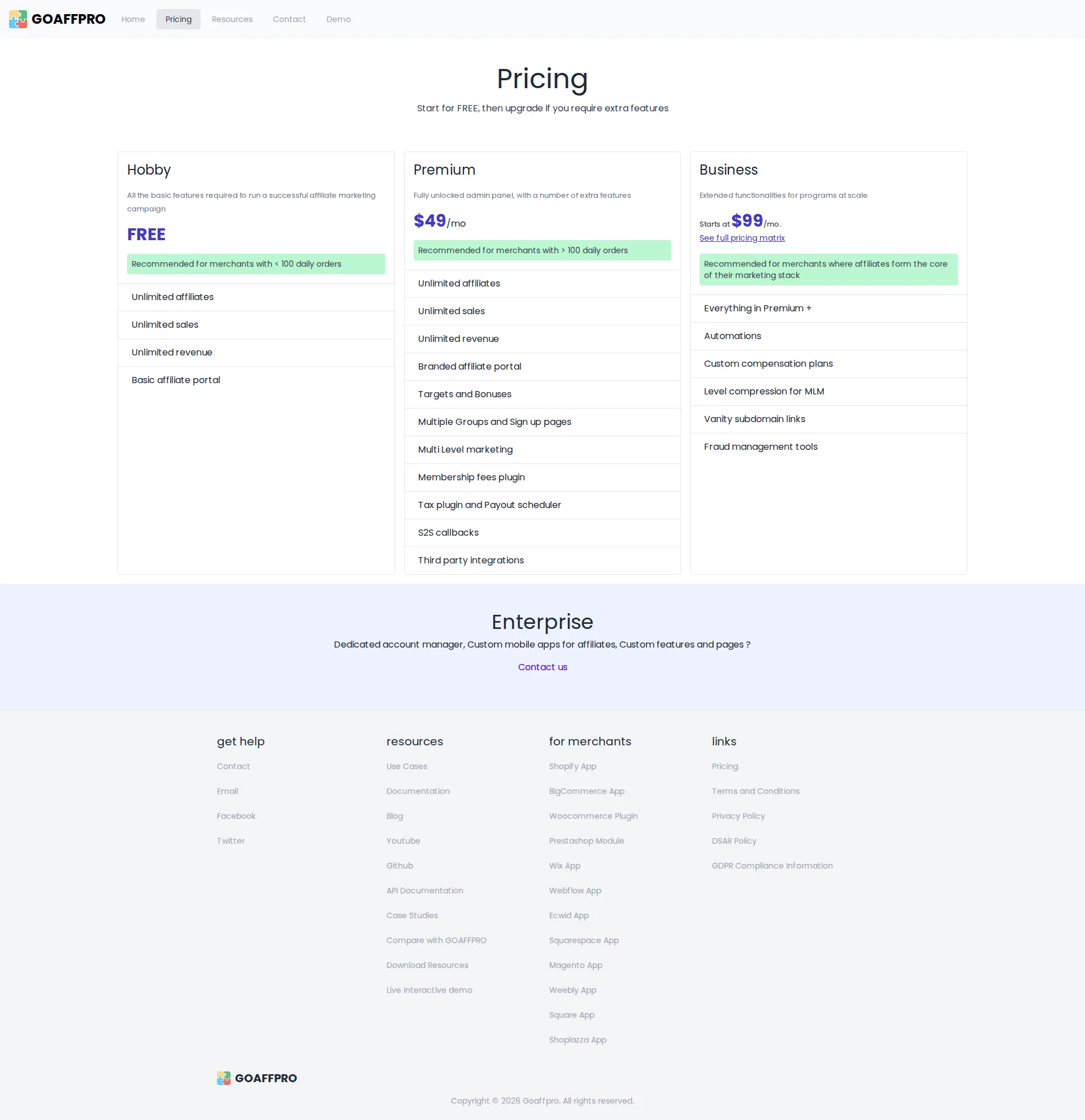Viewport: 1085px width, 1120px height.
Task: Open the Live interactive demo link
Action: point(428,989)
